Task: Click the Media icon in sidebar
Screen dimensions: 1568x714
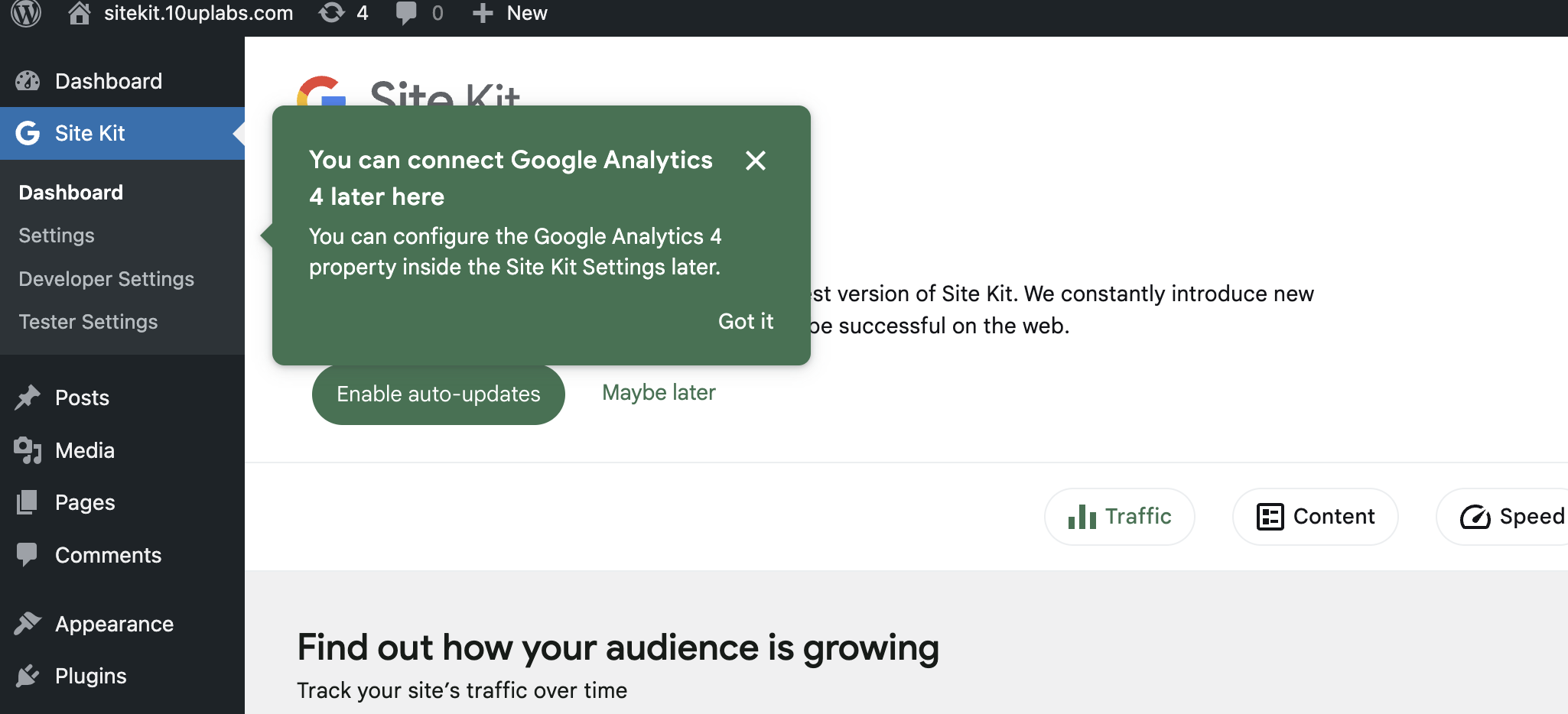Action: click(x=28, y=450)
